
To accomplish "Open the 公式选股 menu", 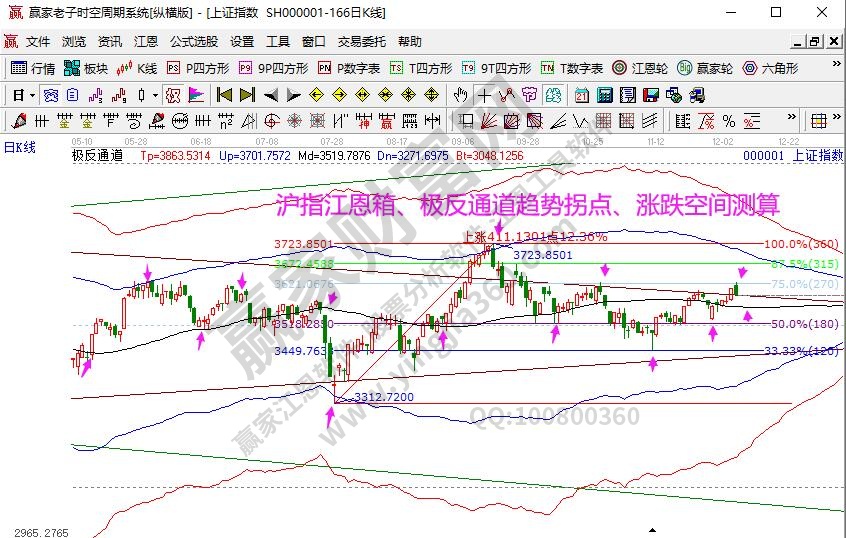I will tap(193, 42).
